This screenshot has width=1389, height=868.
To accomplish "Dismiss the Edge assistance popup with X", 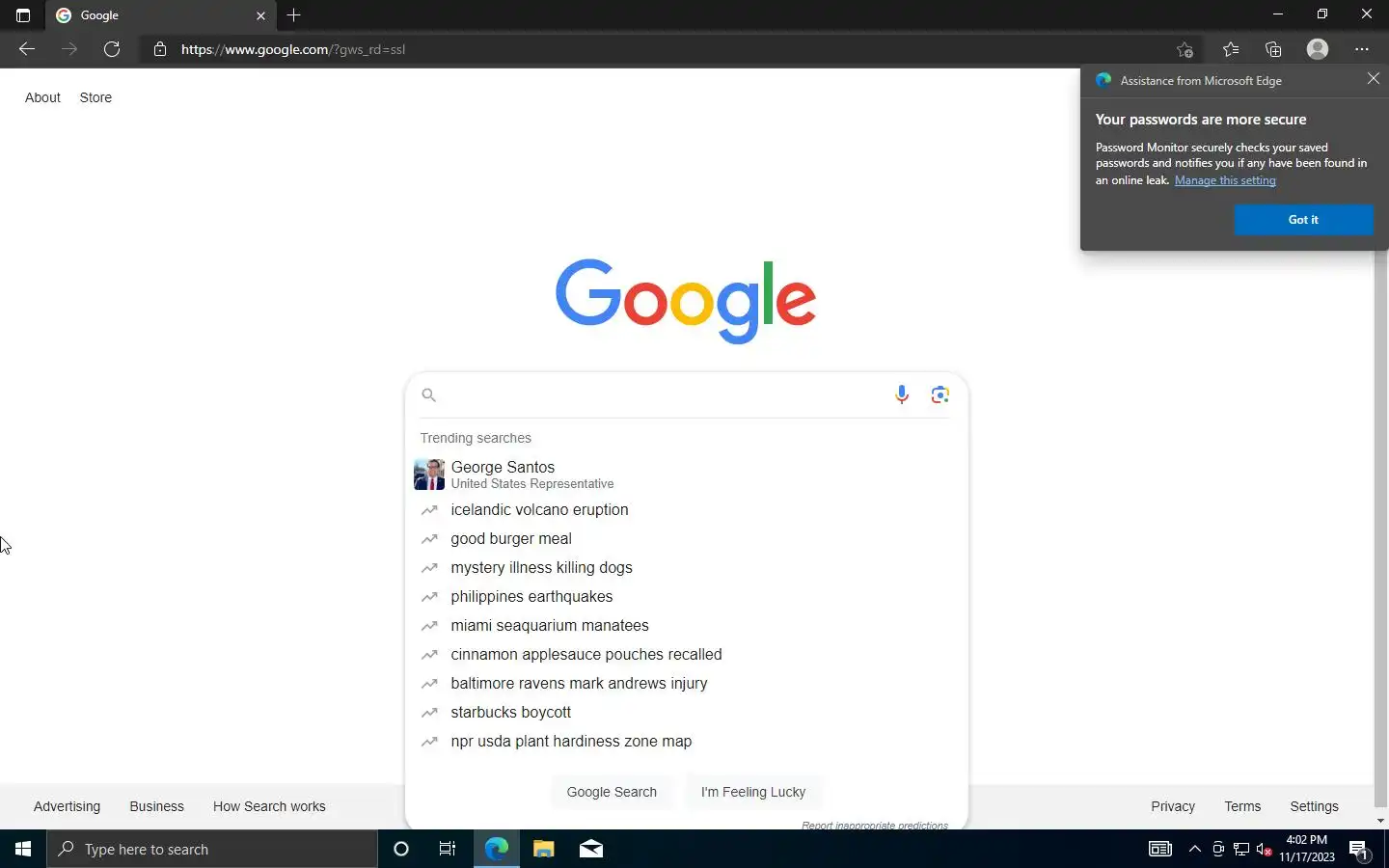I will 1374,78.
